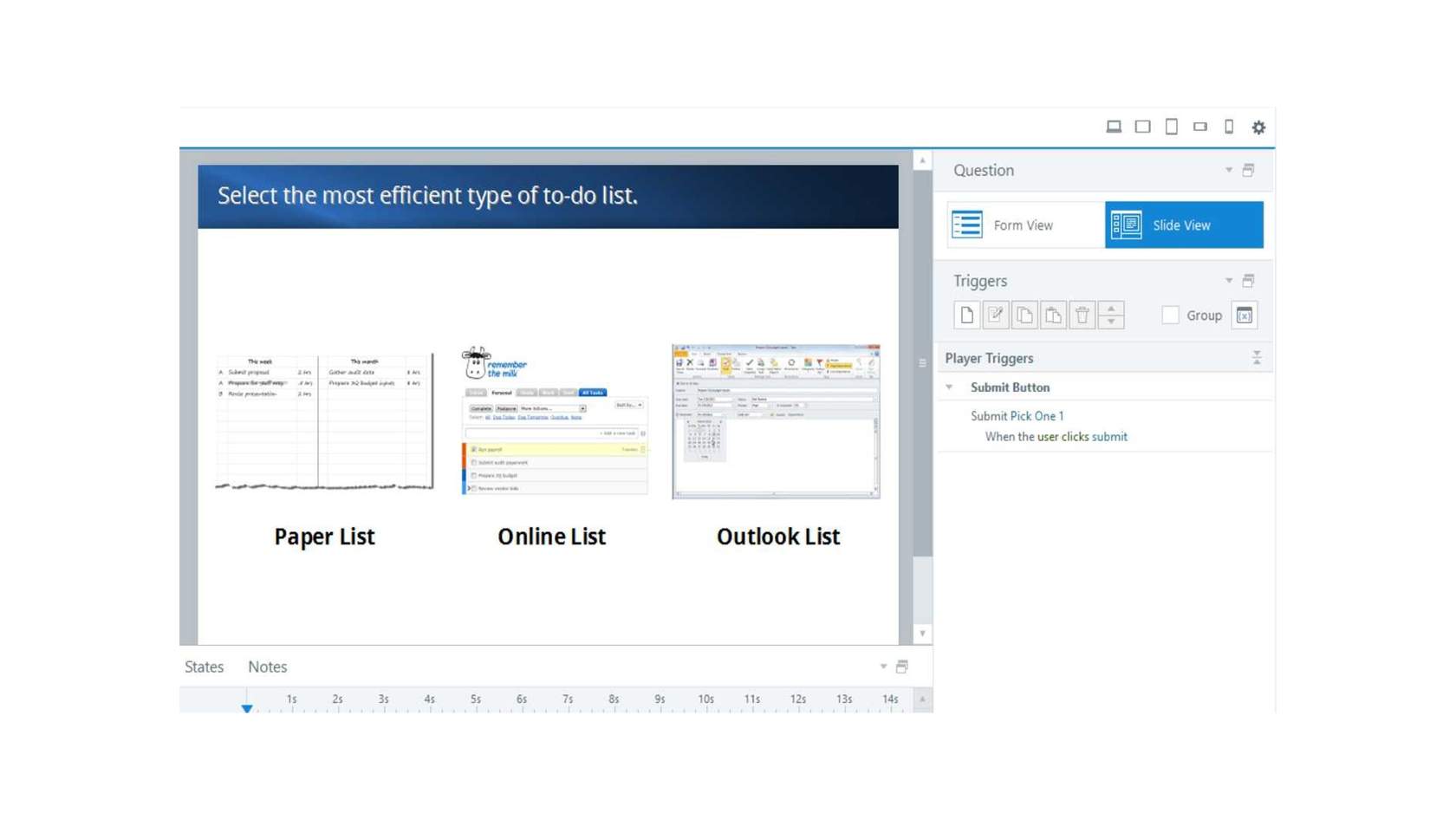
Task: Select the Online List image
Action: (555, 421)
